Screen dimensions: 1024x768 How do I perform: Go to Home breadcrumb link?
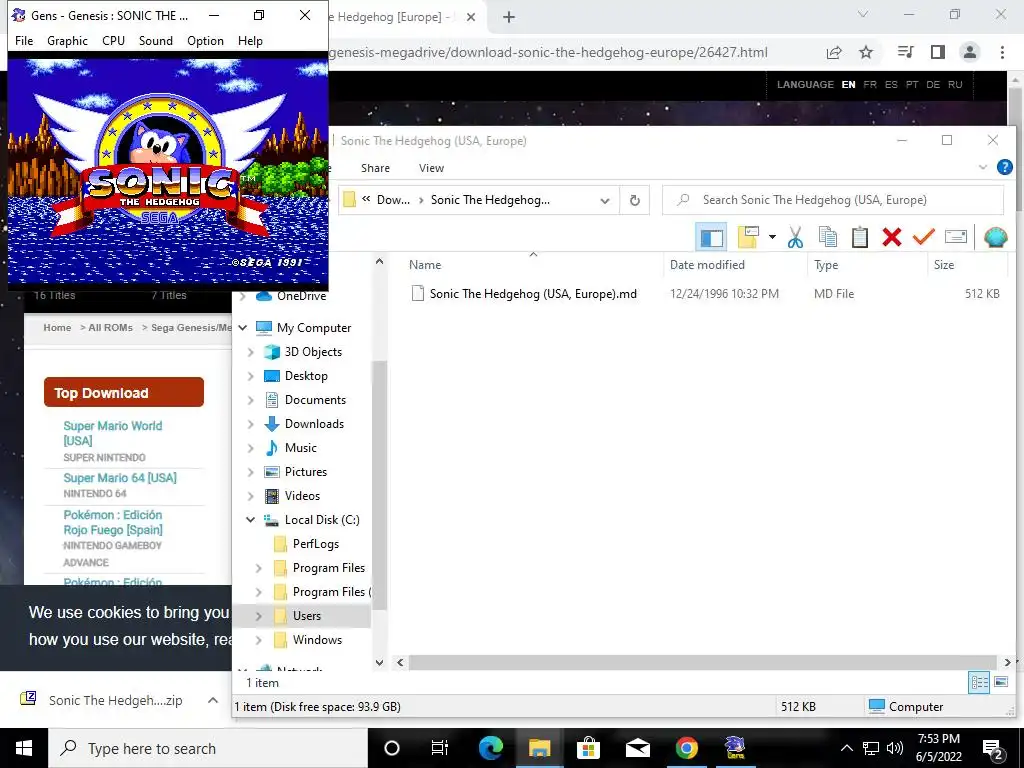57,328
